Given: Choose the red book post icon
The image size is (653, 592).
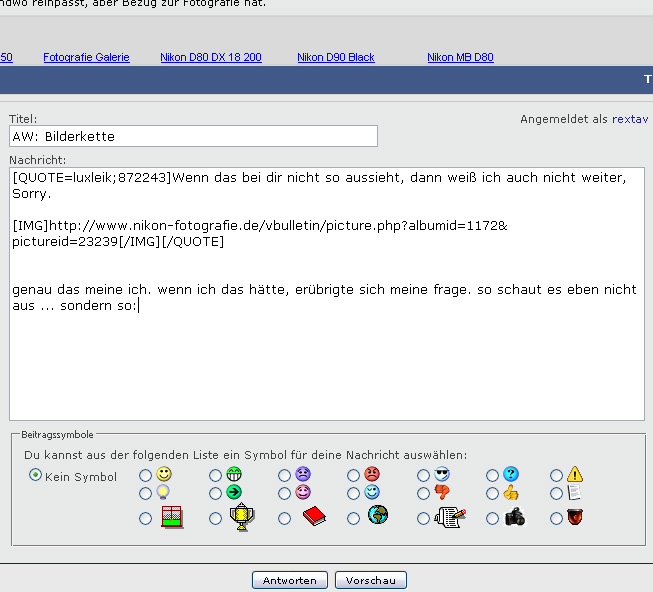Looking at the screenshot, I should [314, 516].
